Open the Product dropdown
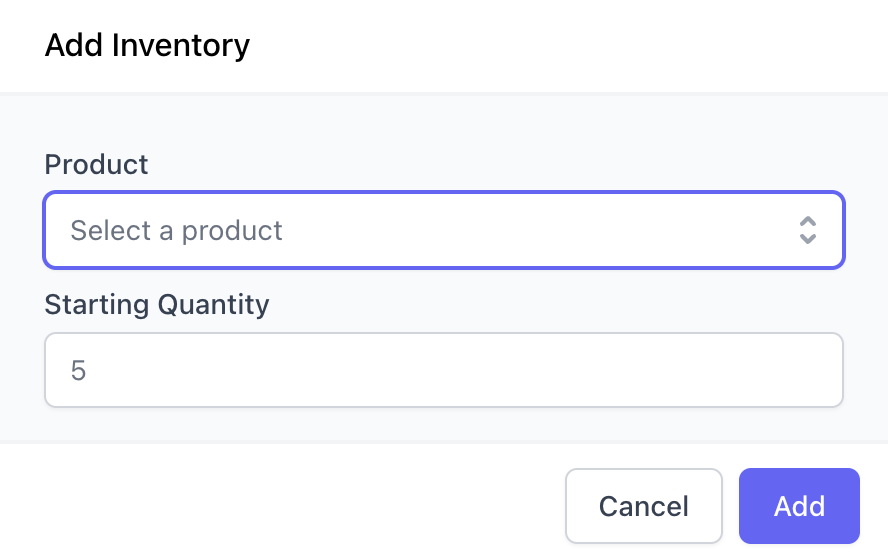 pos(443,230)
